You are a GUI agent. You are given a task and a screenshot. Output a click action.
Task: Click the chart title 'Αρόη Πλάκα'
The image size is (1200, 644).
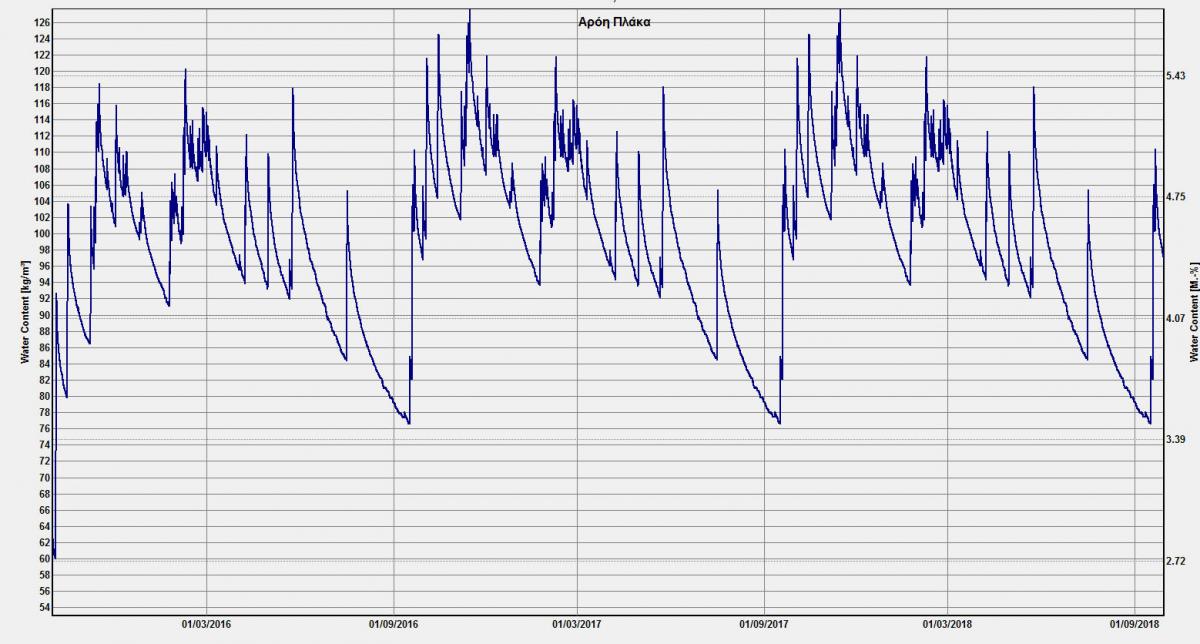[610, 20]
